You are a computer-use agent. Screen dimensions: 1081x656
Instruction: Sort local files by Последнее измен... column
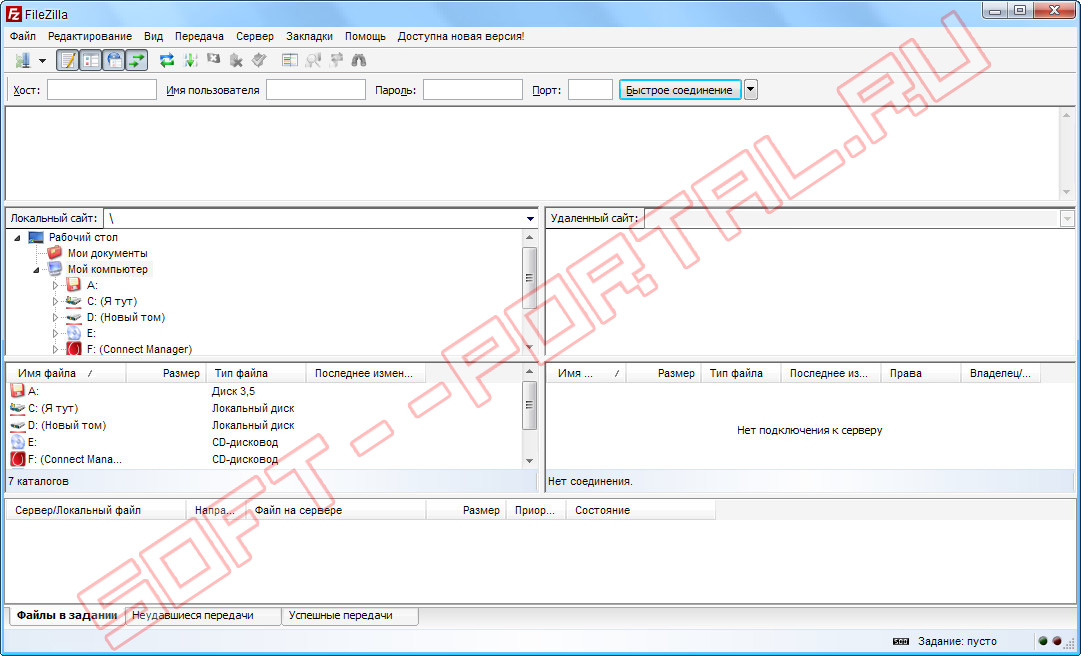(x=365, y=373)
